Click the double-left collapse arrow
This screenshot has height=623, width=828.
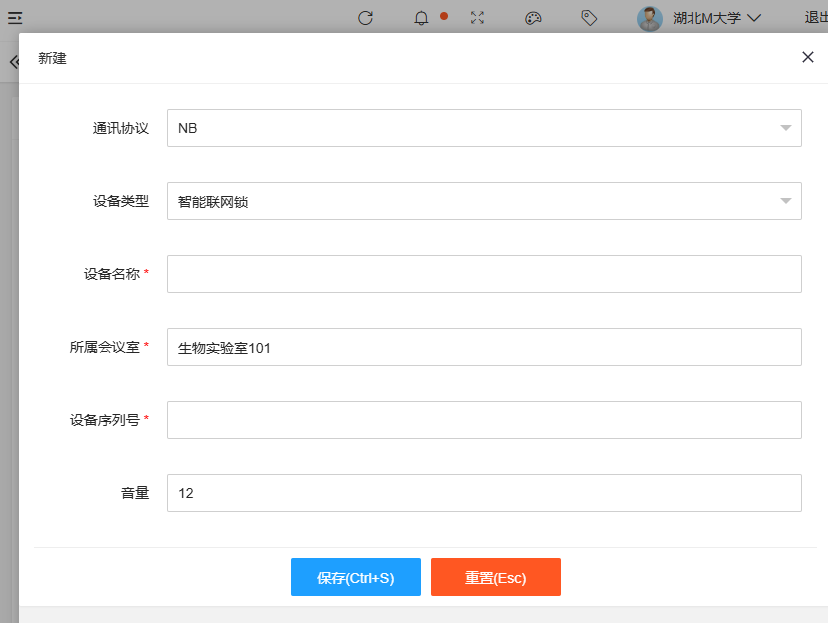13,62
